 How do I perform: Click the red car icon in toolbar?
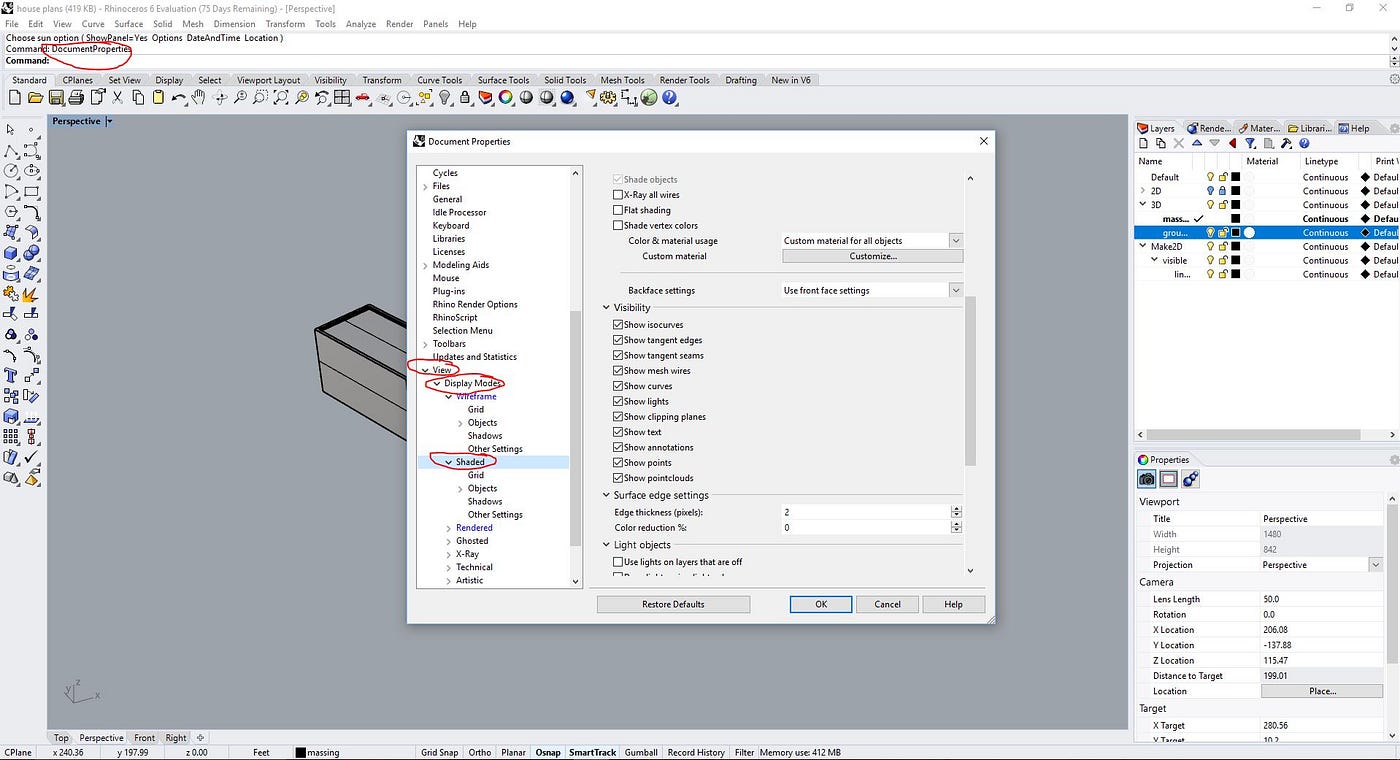(x=363, y=97)
